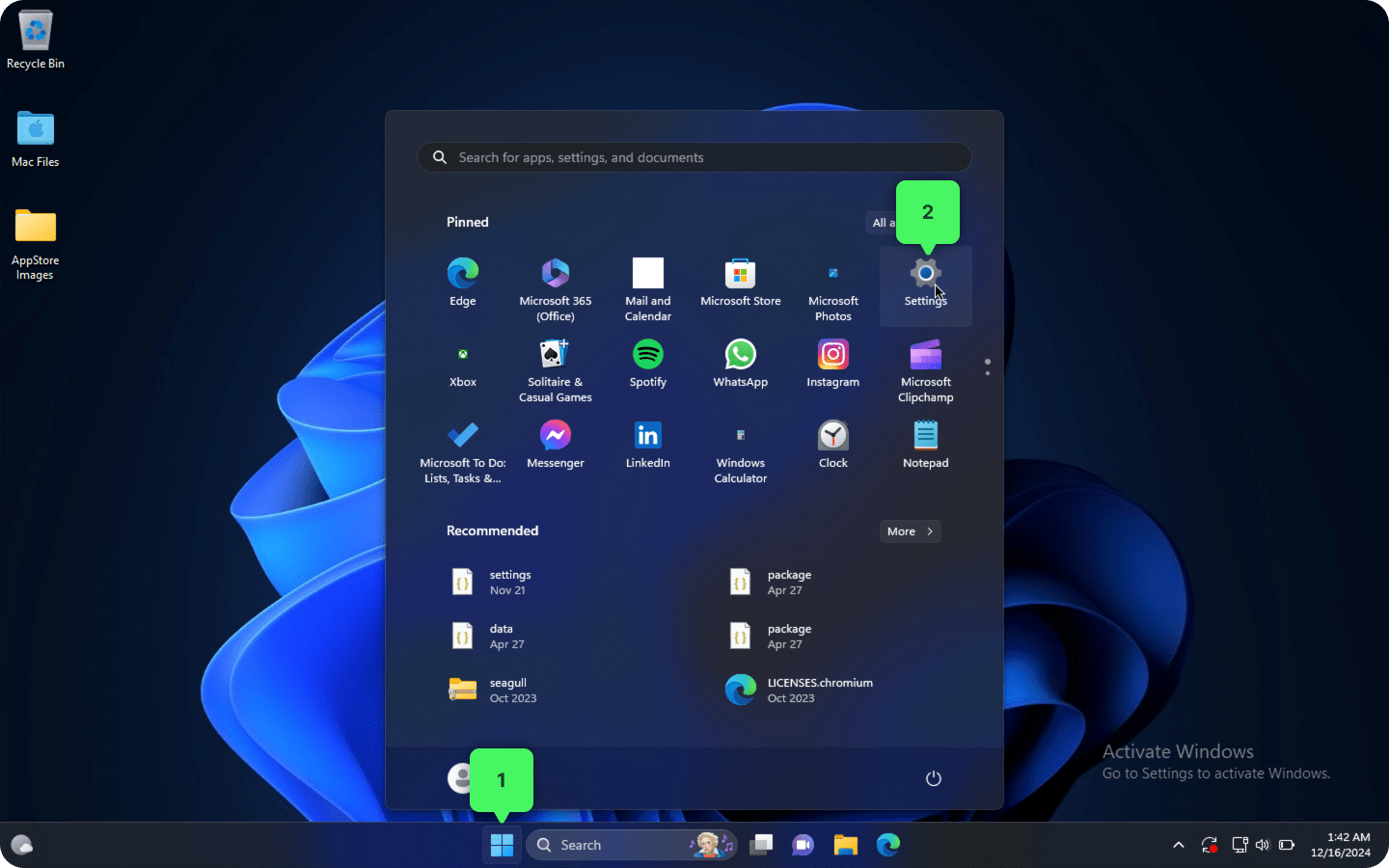Viewport: 1389px width, 868px height.
Task: Click the taskbar Search field
Action: click(632, 845)
